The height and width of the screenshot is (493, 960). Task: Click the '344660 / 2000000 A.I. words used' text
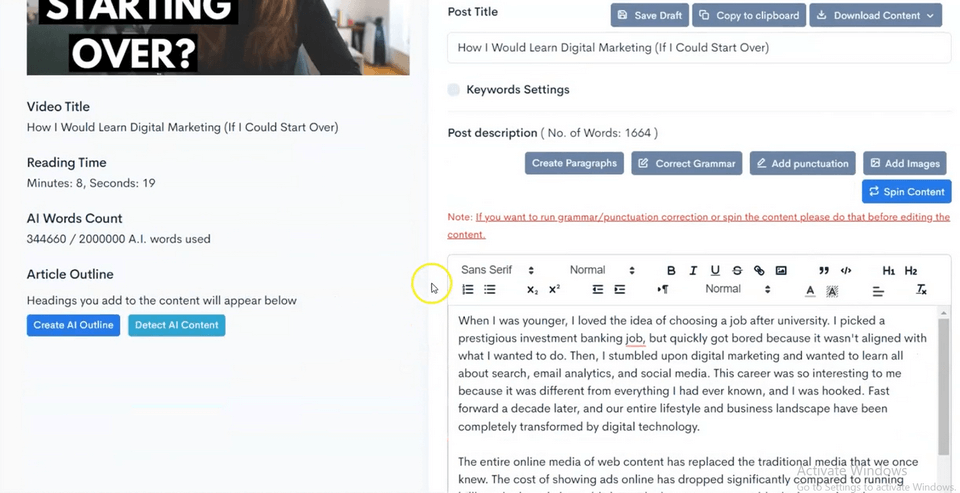(x=118, y=239)
